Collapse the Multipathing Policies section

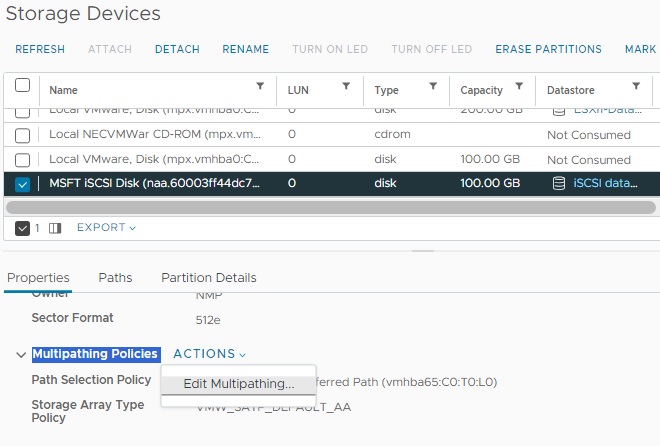tap(21, 354)
